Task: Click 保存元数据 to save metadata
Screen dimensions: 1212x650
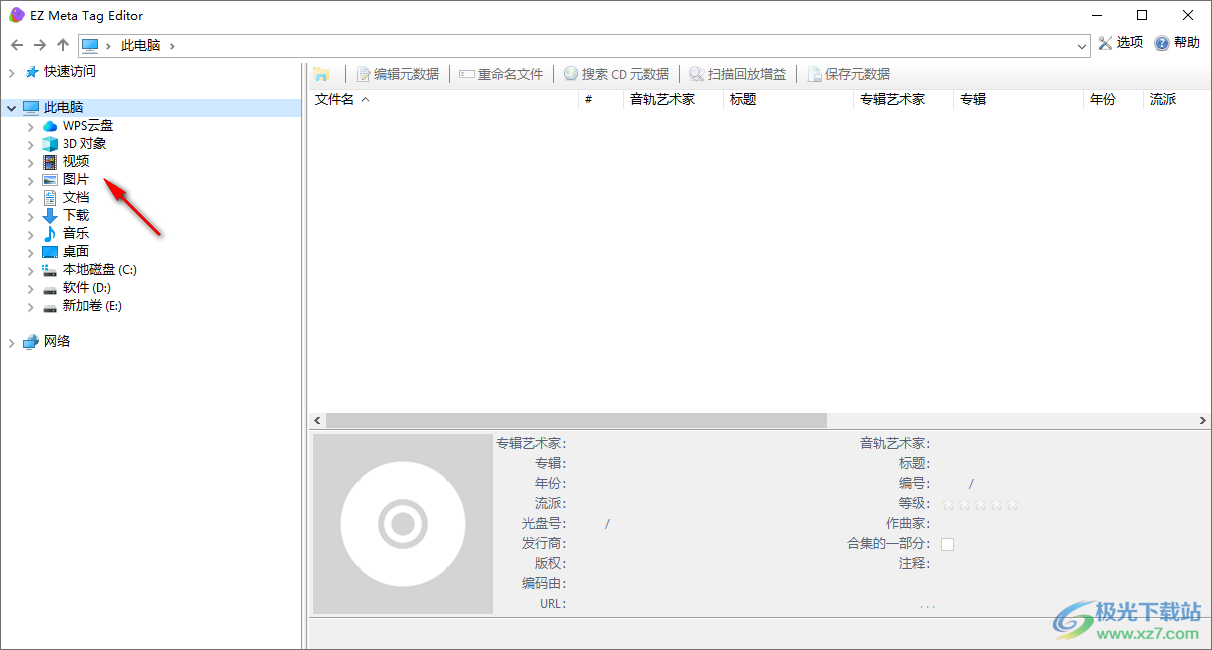Action: 848,73
